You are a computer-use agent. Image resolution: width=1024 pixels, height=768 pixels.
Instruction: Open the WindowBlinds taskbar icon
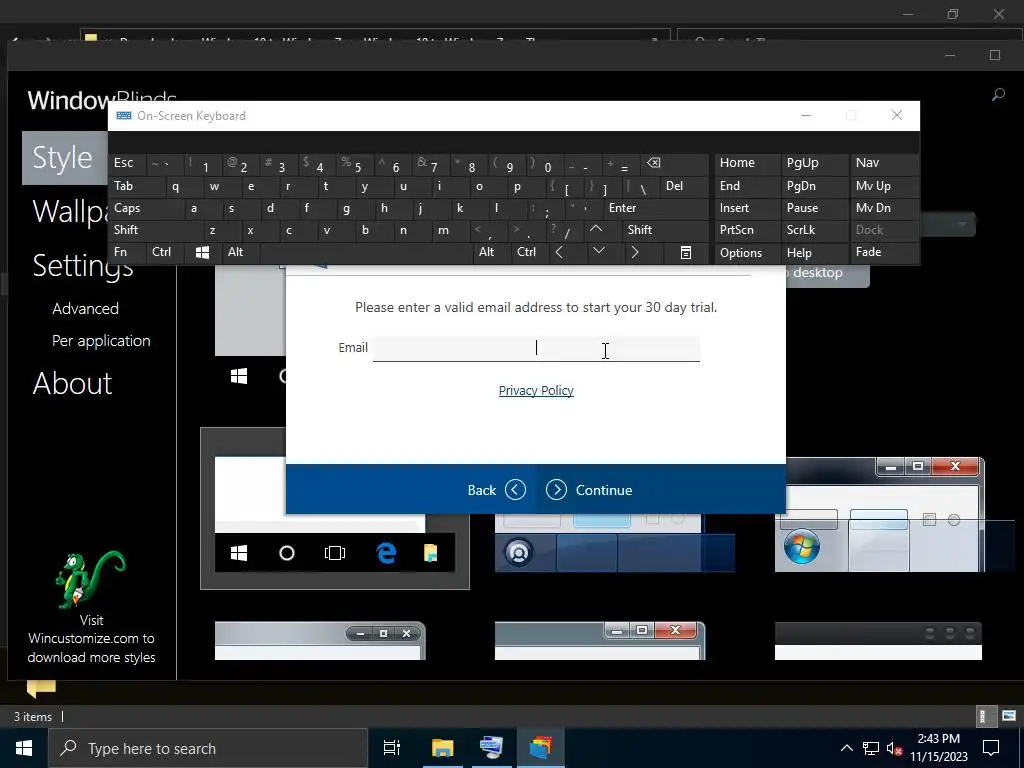(x=541, y=748)
